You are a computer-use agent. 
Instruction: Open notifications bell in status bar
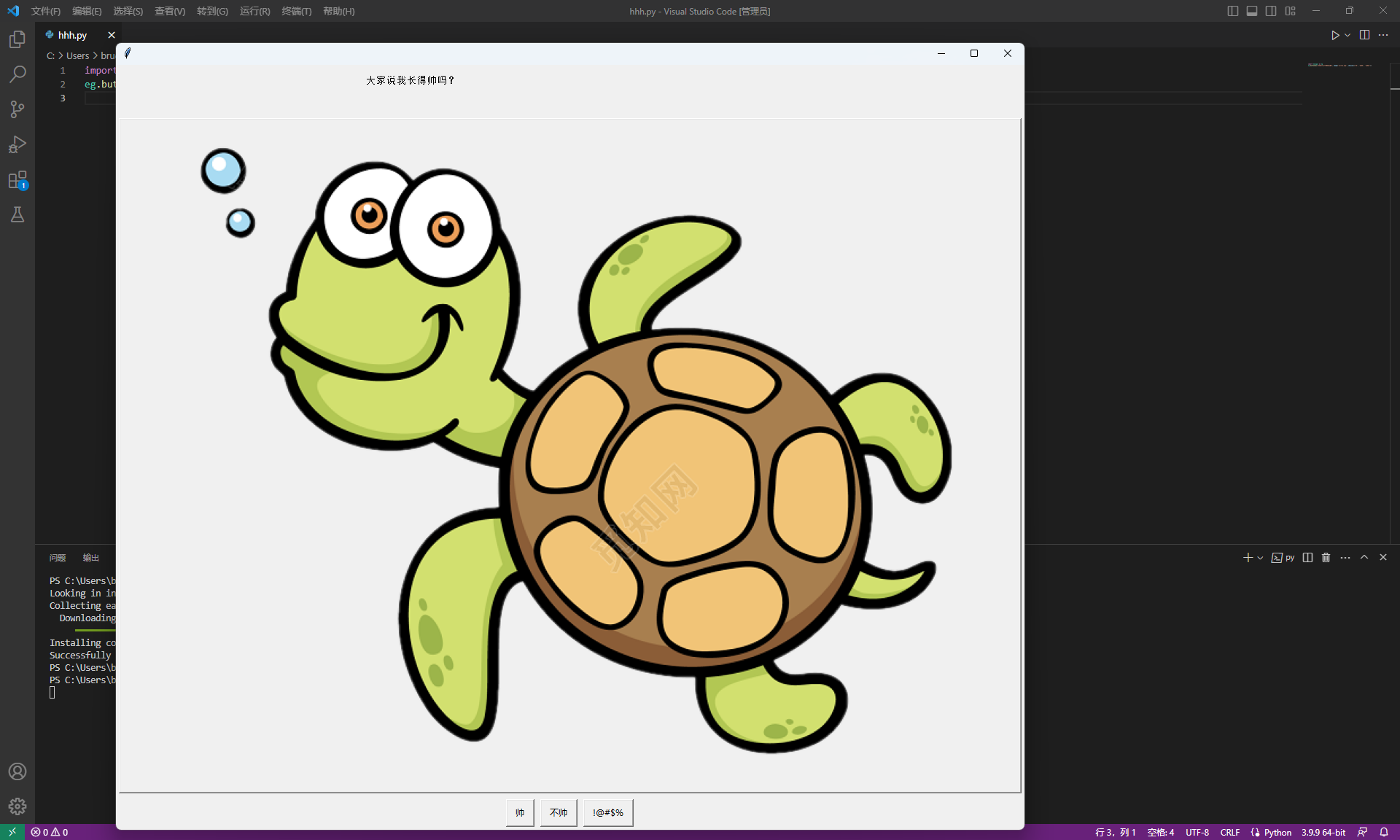[x=1384, y=832]
